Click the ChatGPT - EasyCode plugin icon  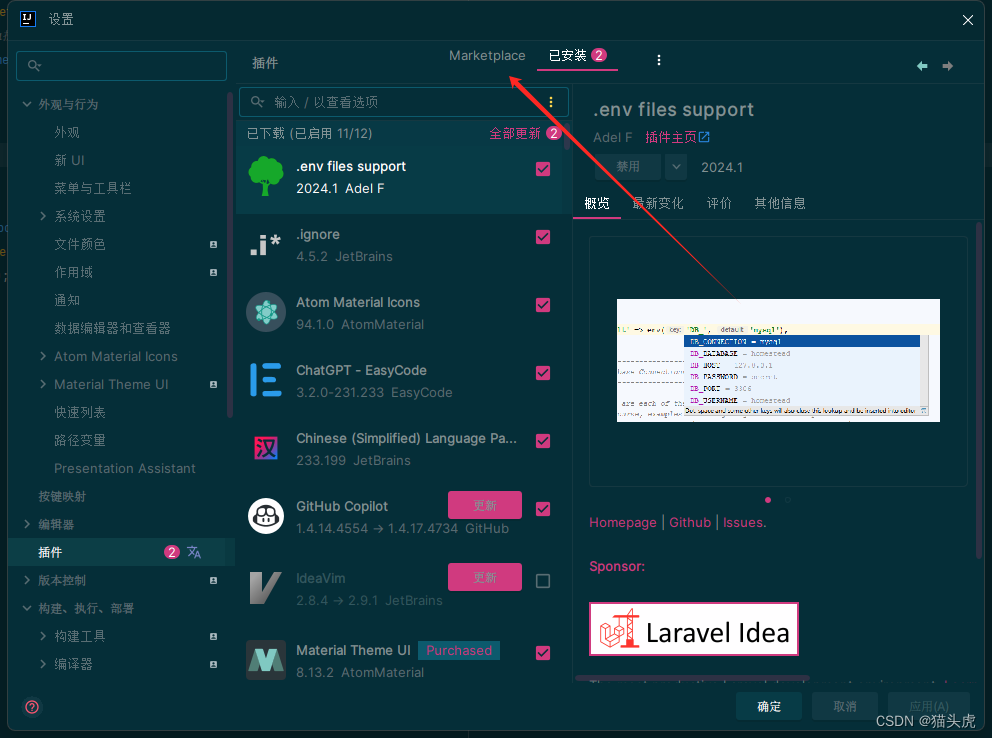[266, 379]
